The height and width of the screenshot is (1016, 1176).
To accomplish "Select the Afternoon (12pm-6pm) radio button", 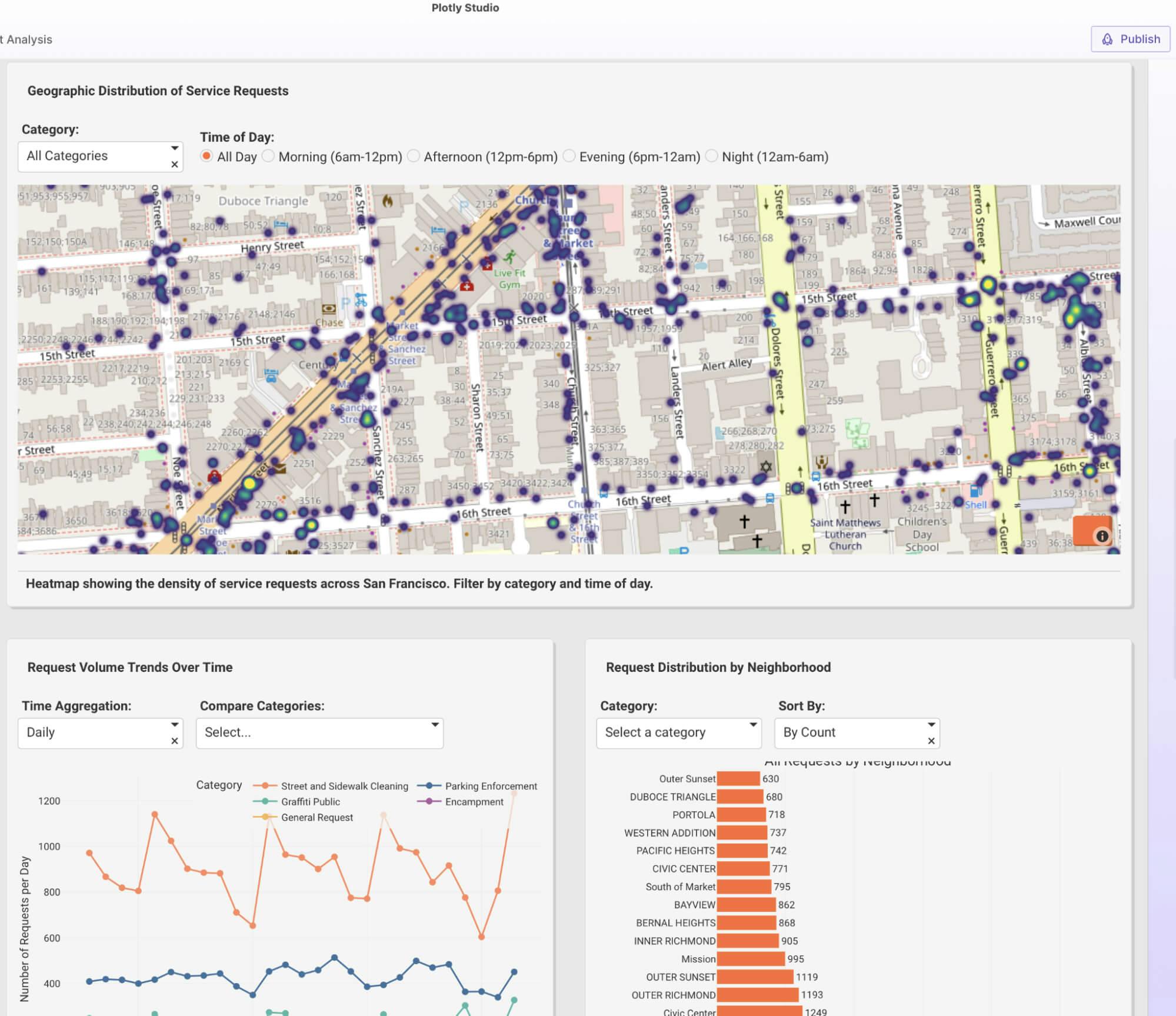I will coord(414,155).
